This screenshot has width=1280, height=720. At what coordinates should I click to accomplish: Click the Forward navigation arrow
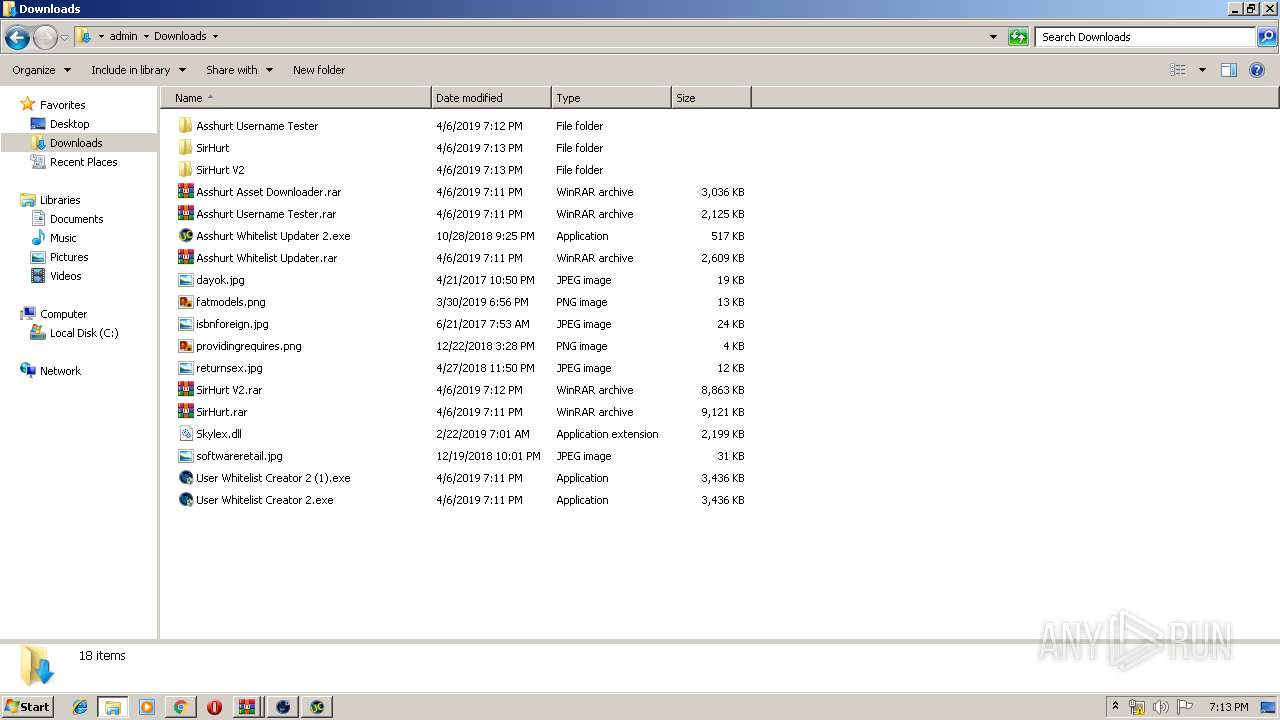45,38
